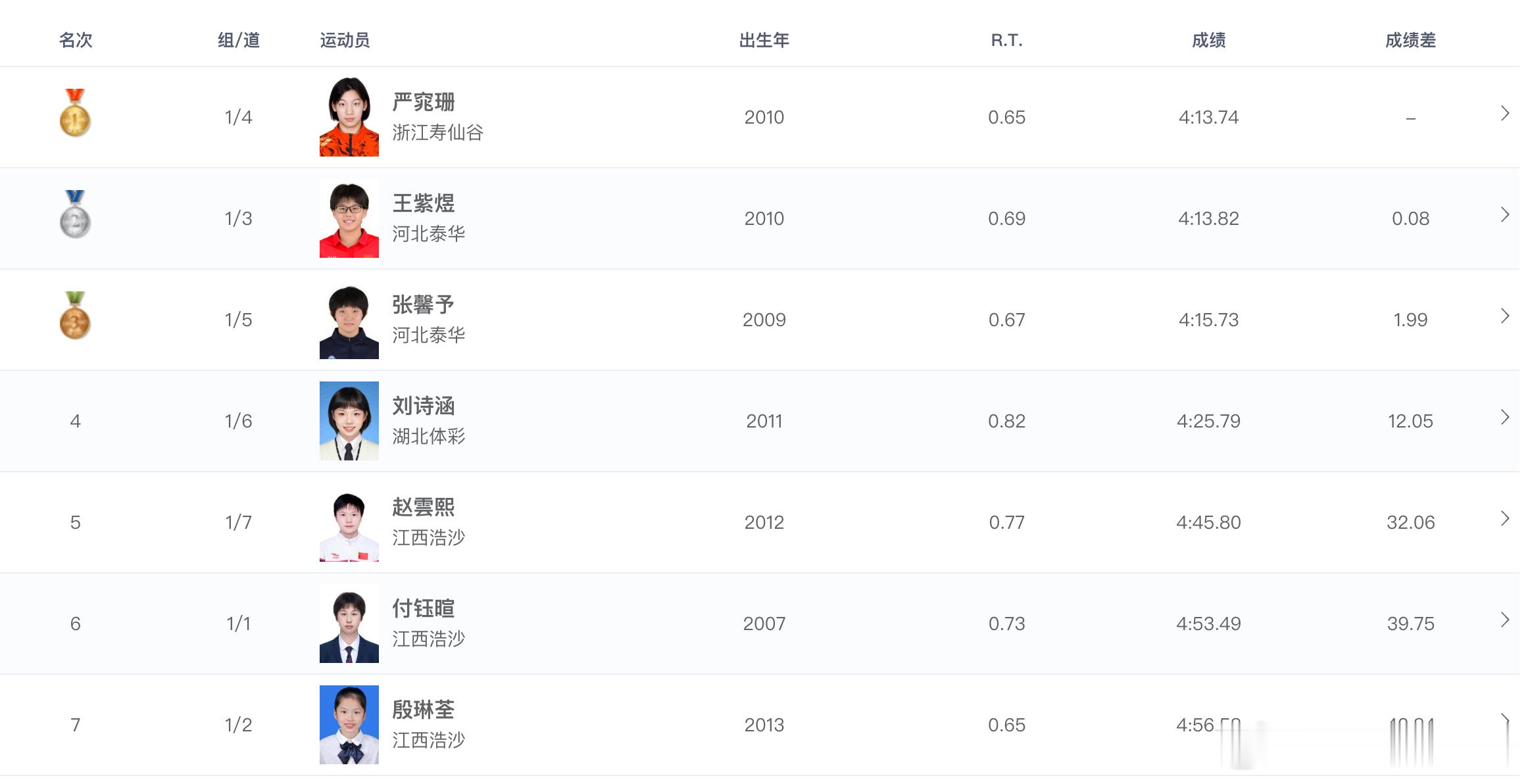Image resolution: width=1530 pixels, height=784 pixels.
Task: Click reaction time 0.77
Action: pos(1007,522)
